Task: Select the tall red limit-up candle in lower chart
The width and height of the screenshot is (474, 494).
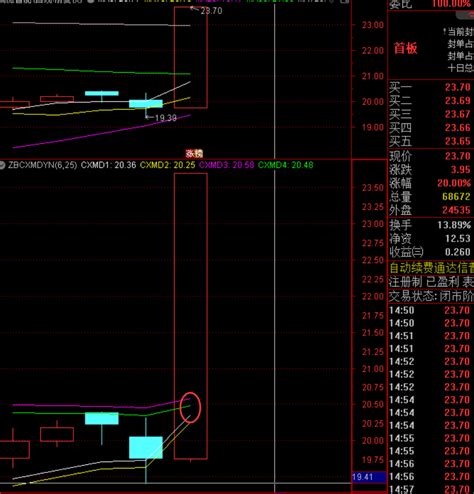Action: point(191,316)
